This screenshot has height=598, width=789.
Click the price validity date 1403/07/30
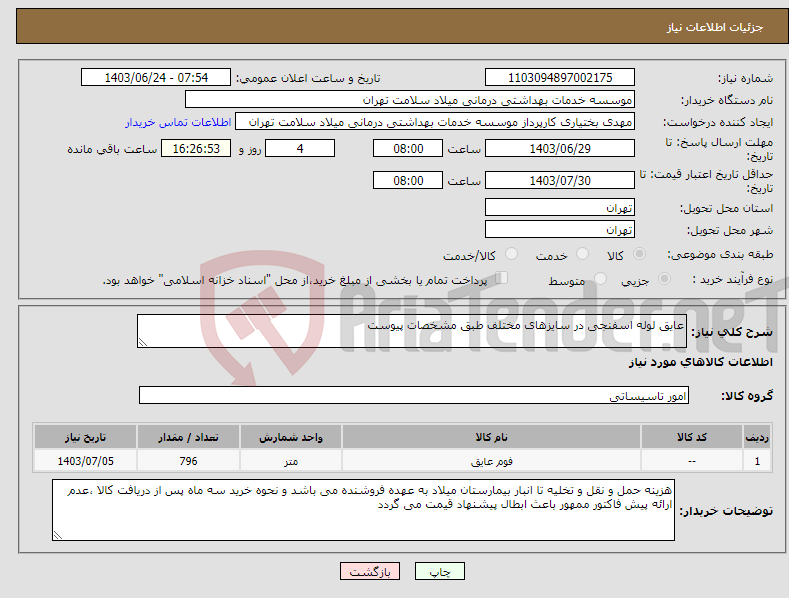tap(560, 180)
